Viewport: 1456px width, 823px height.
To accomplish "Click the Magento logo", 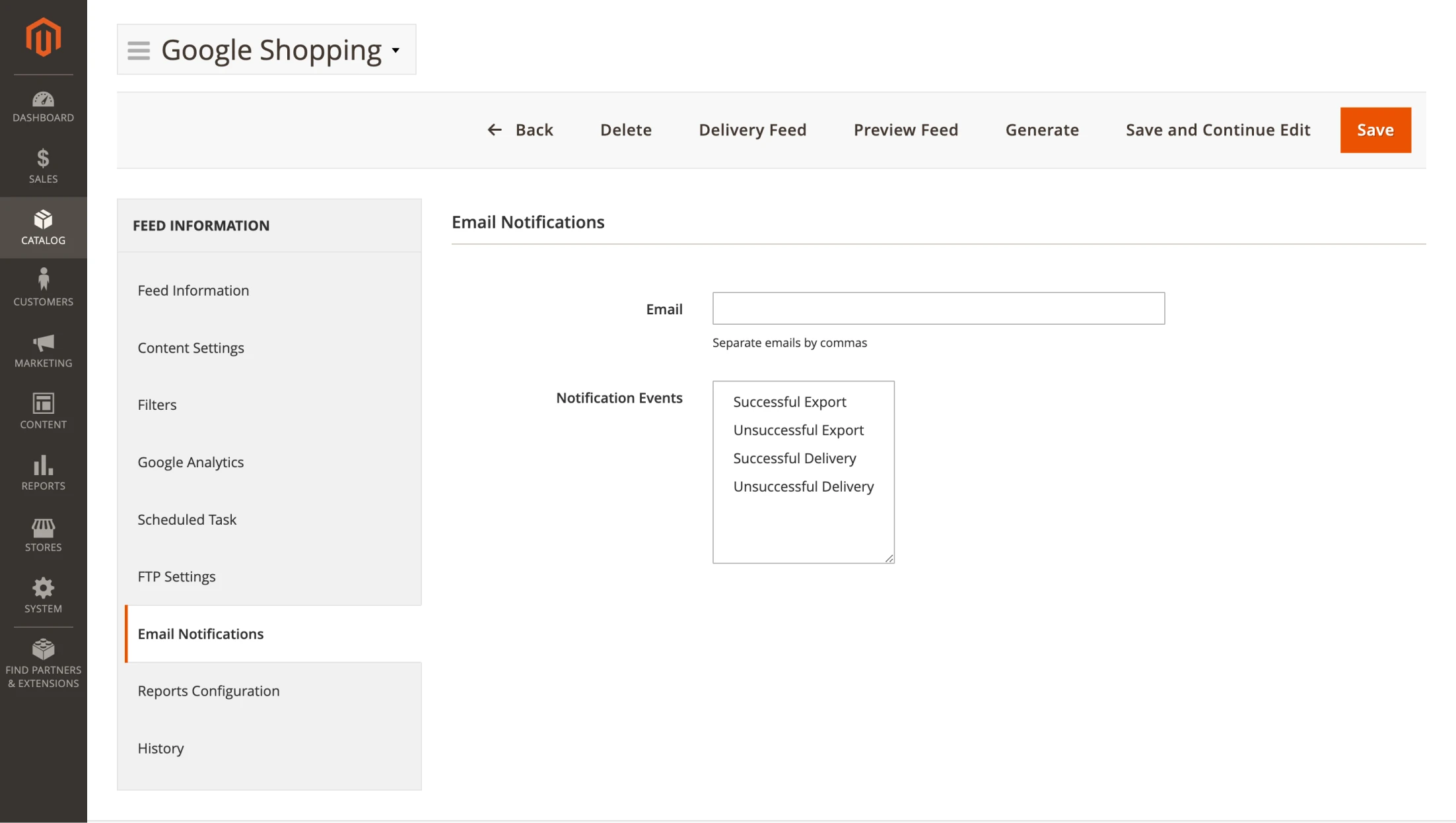I will (x=43, y=37).
